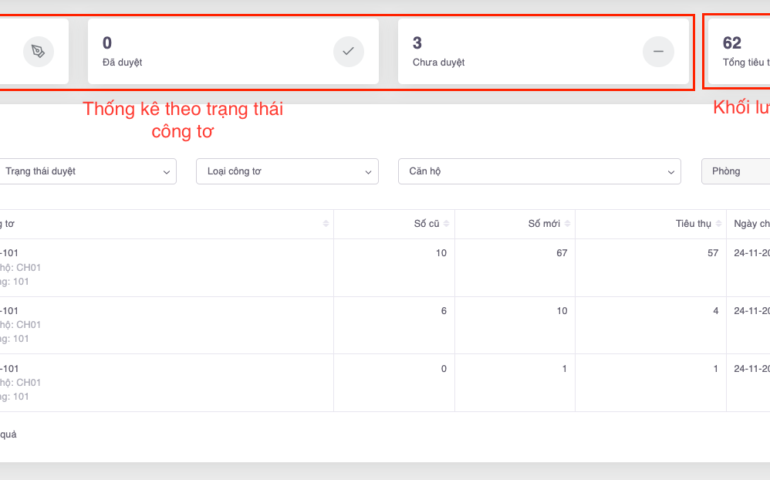Click the pen icon in the first statistics card

point(38,51)
